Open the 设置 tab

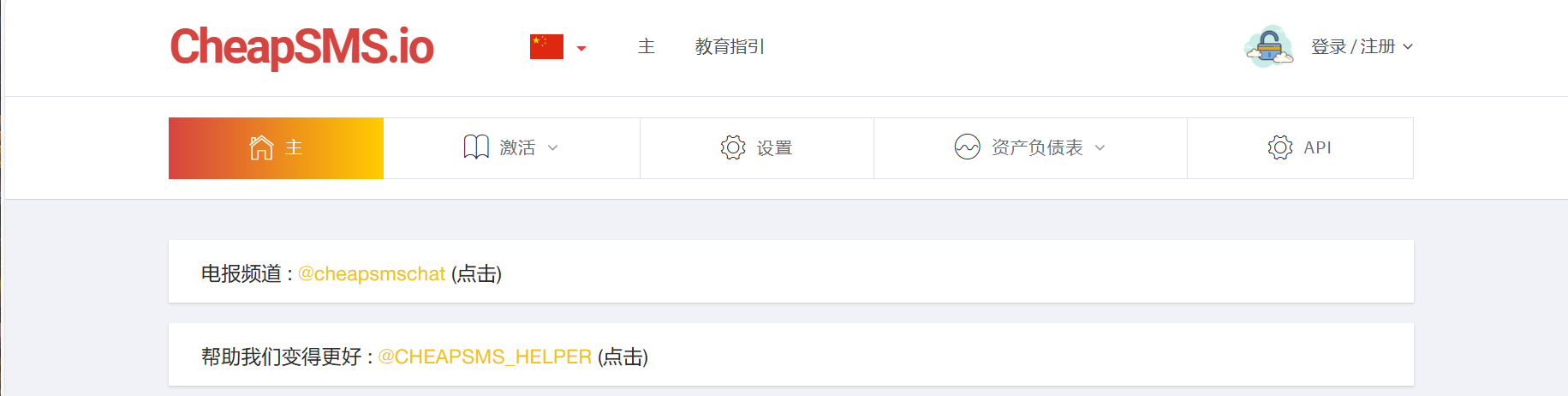(x=775, y=148)
